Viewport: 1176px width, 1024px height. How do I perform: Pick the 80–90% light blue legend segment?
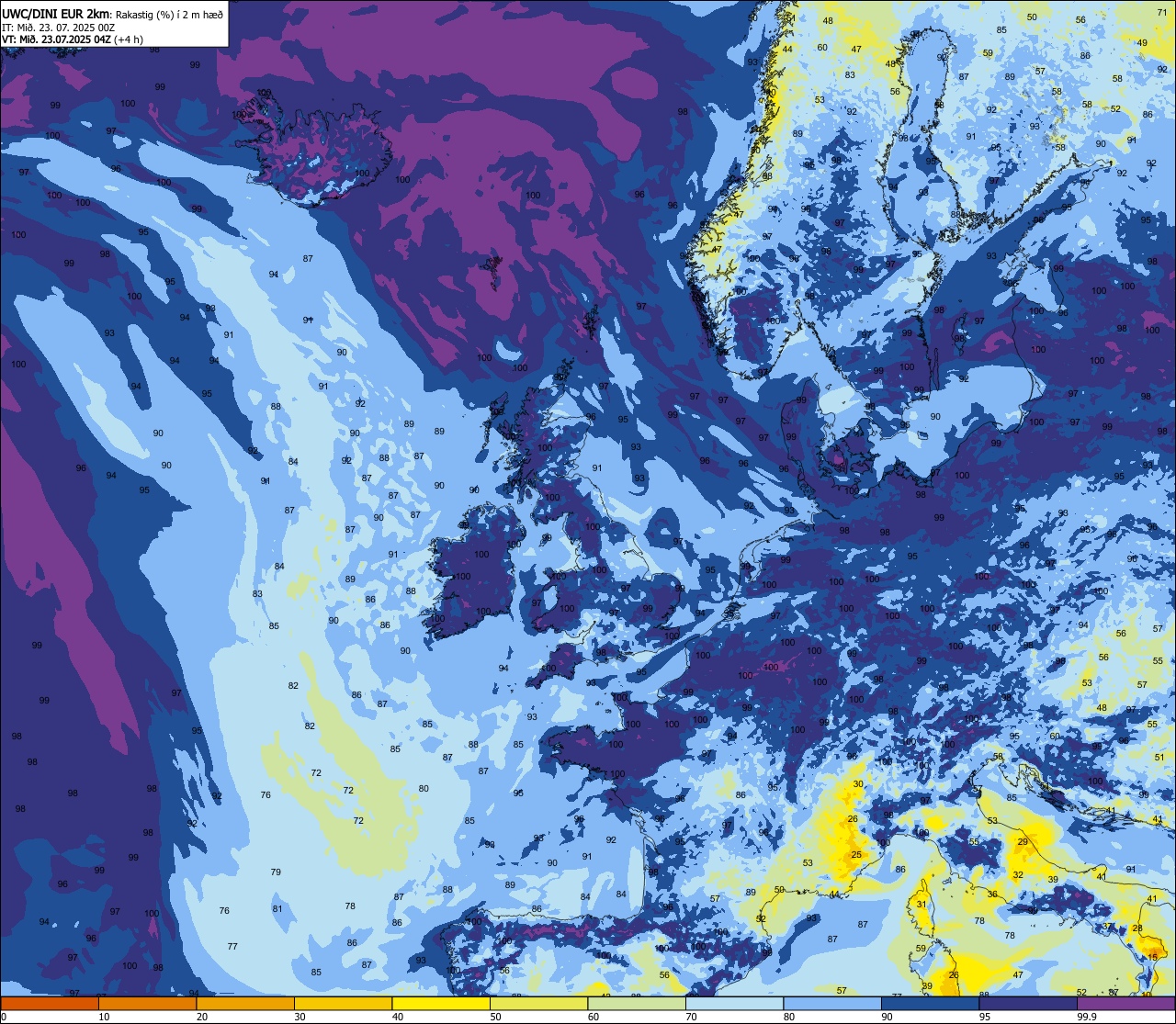(x=832, y=1004)
